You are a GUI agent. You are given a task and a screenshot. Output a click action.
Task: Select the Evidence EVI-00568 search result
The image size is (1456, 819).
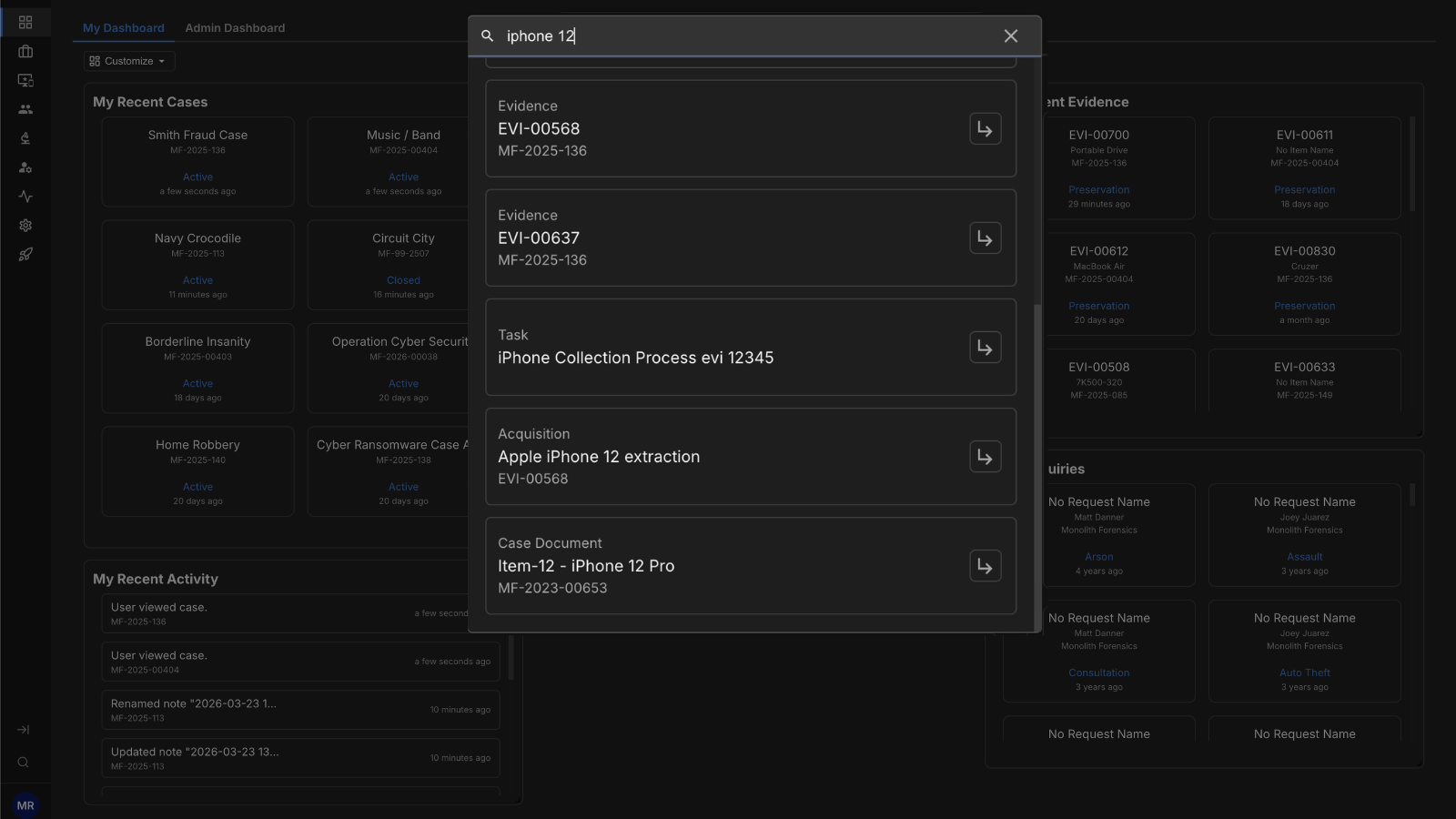pyautogui.click(x=751, y=128)
